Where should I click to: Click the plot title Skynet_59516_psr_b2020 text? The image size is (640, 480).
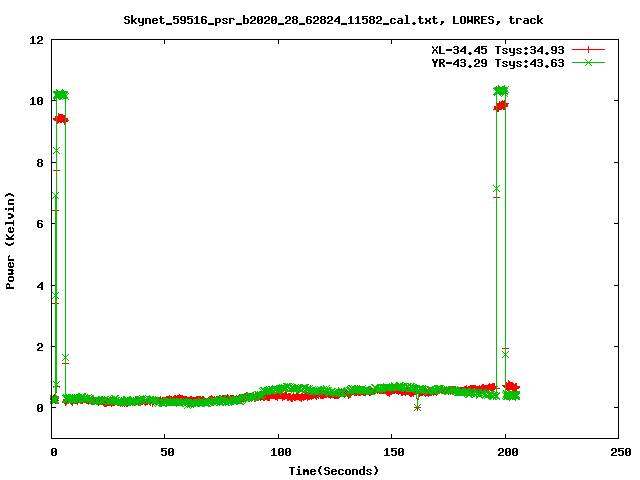(333, 20)
